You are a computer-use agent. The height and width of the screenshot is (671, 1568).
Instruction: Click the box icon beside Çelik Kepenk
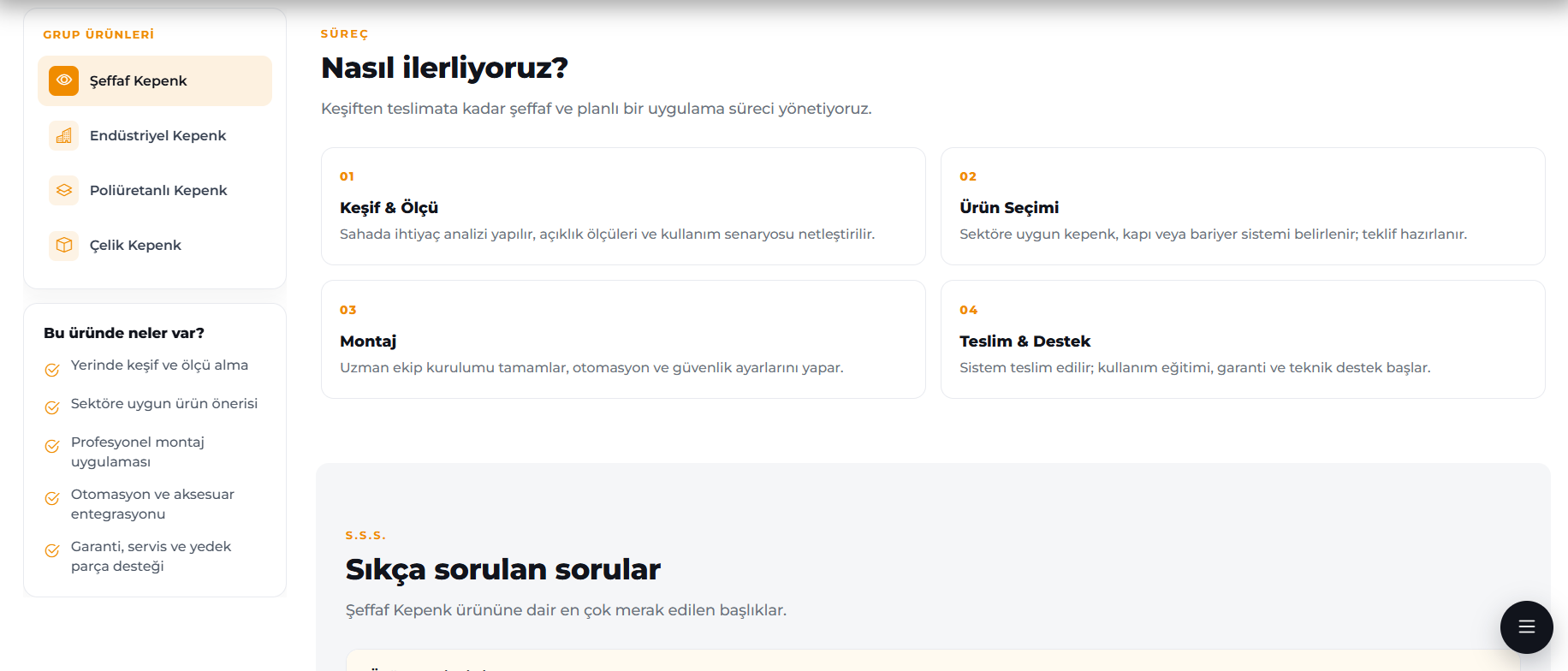tap(64, 245)
